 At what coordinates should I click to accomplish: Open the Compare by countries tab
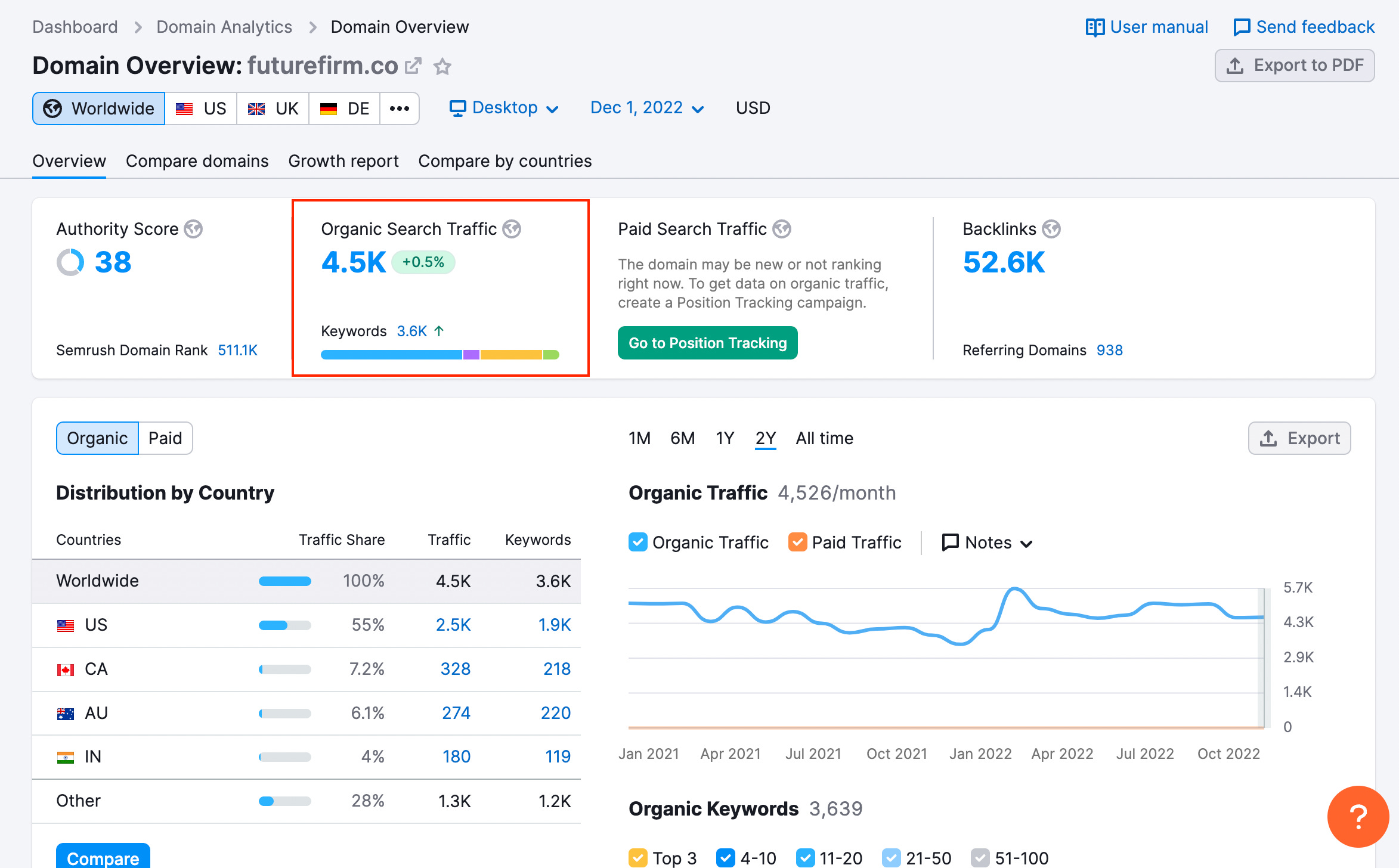tap(505, 161)
